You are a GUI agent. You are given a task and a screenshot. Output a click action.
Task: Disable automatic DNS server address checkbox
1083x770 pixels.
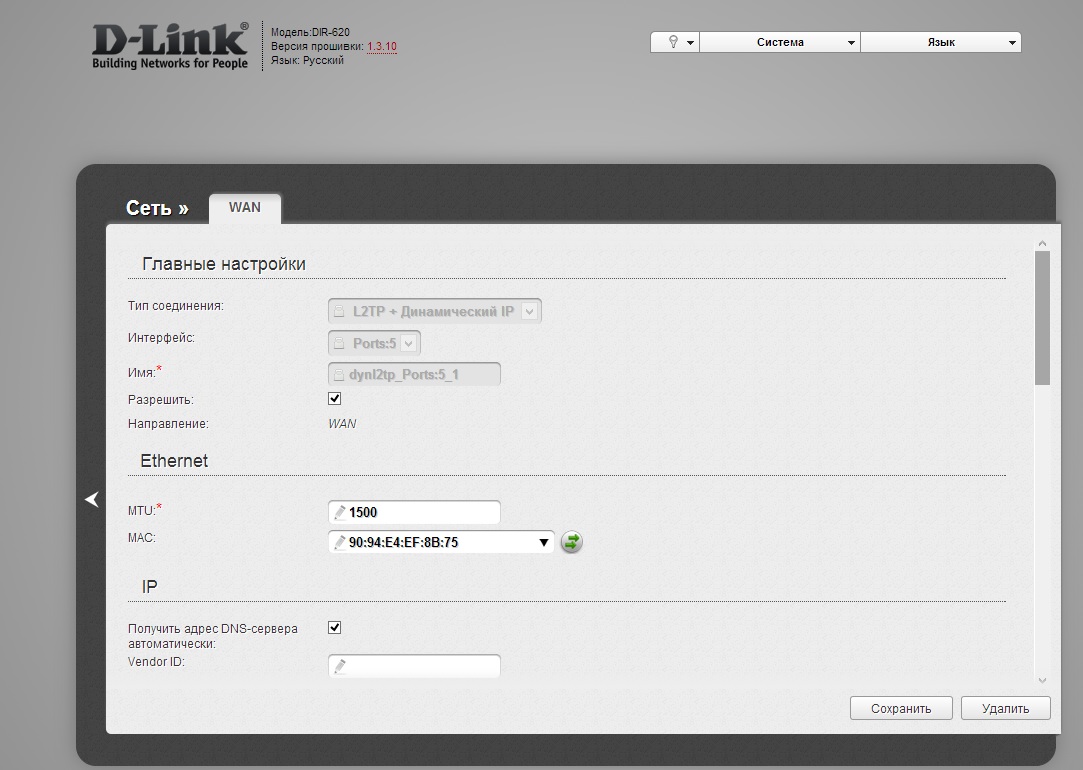click(x=335, y=628)
